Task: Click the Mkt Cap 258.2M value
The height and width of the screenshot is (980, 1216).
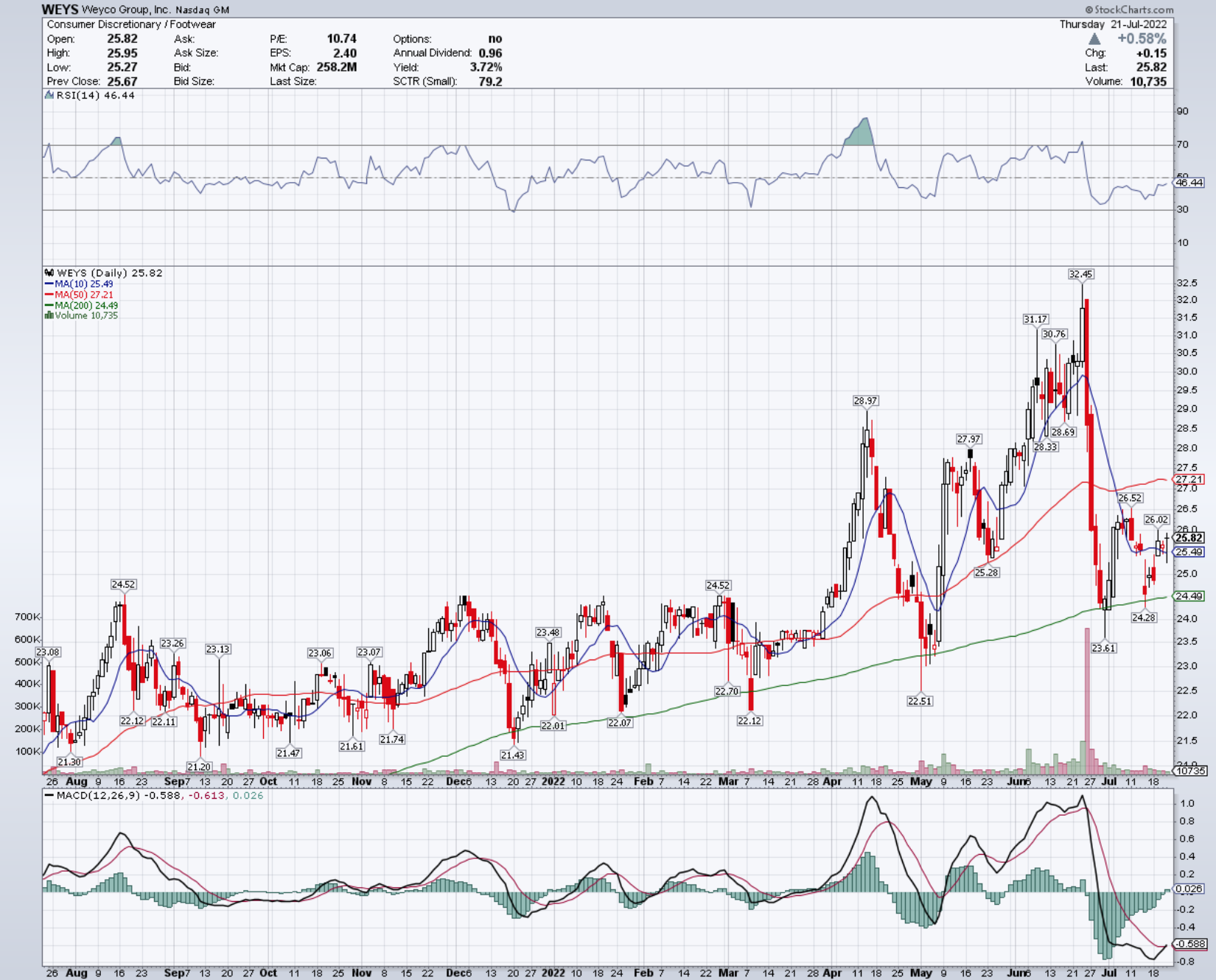Action: pos(336,67)
